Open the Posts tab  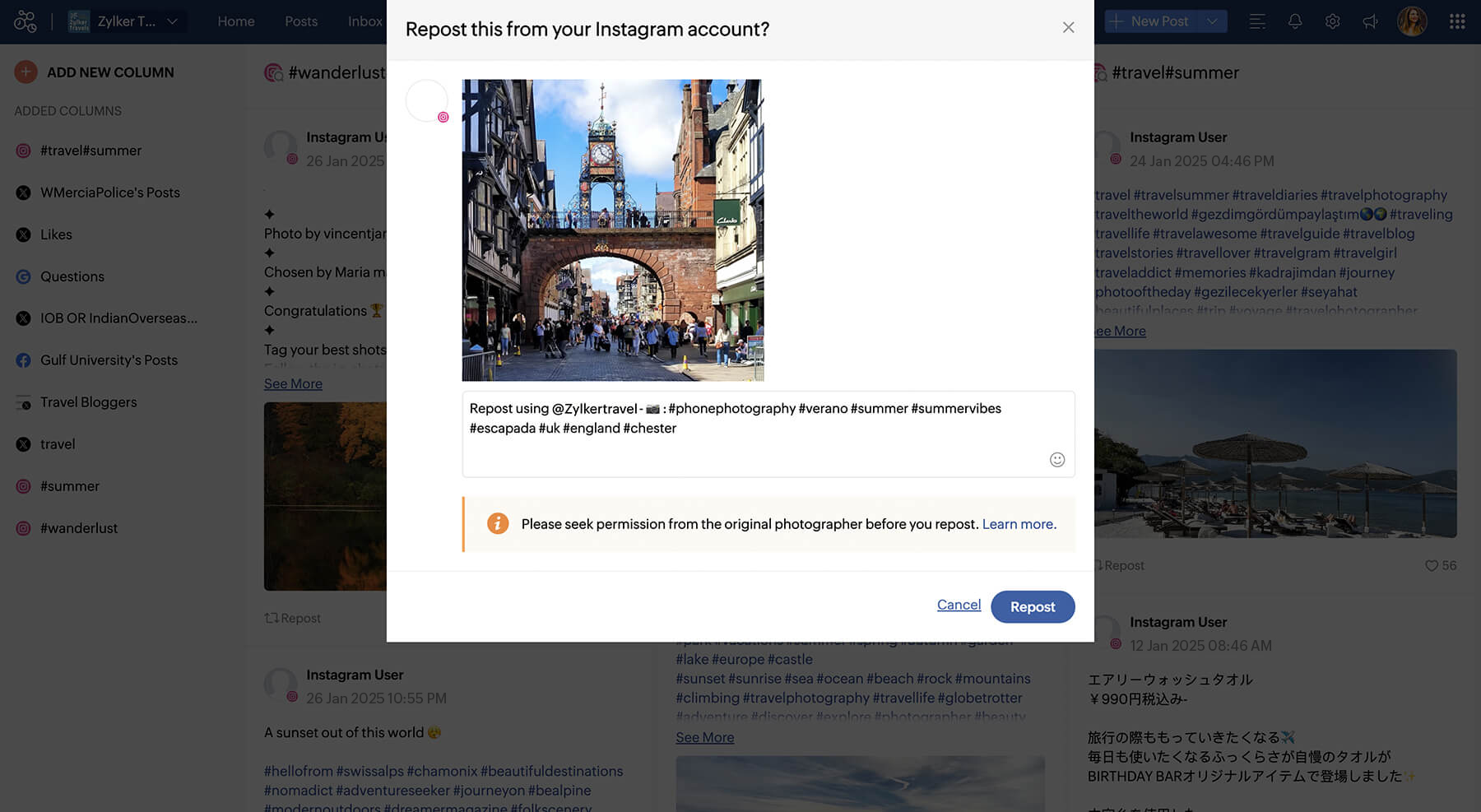[x=301, y=21]
